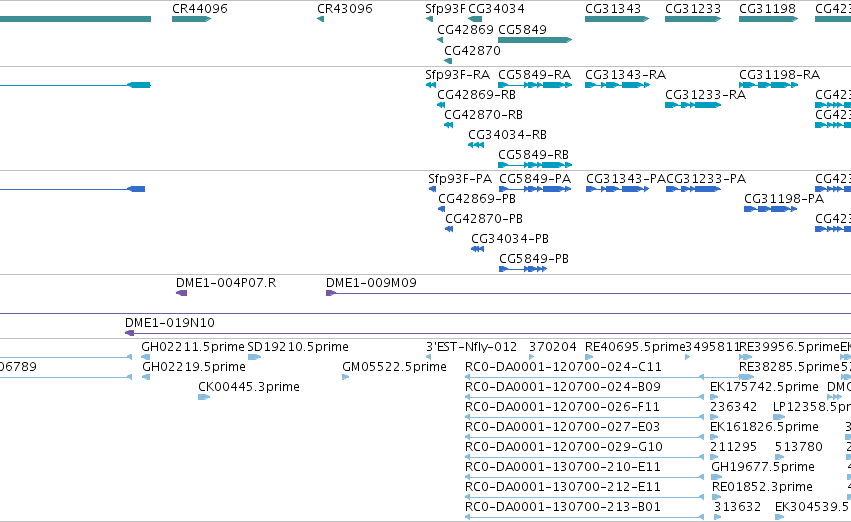851x522 pixels.
Task: Click the CG42870 gene label
Action: (472, 50)
